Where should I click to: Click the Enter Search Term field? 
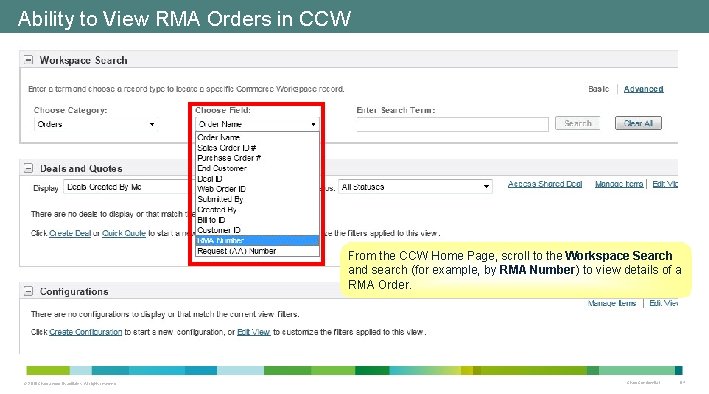[x=452, y=124]
